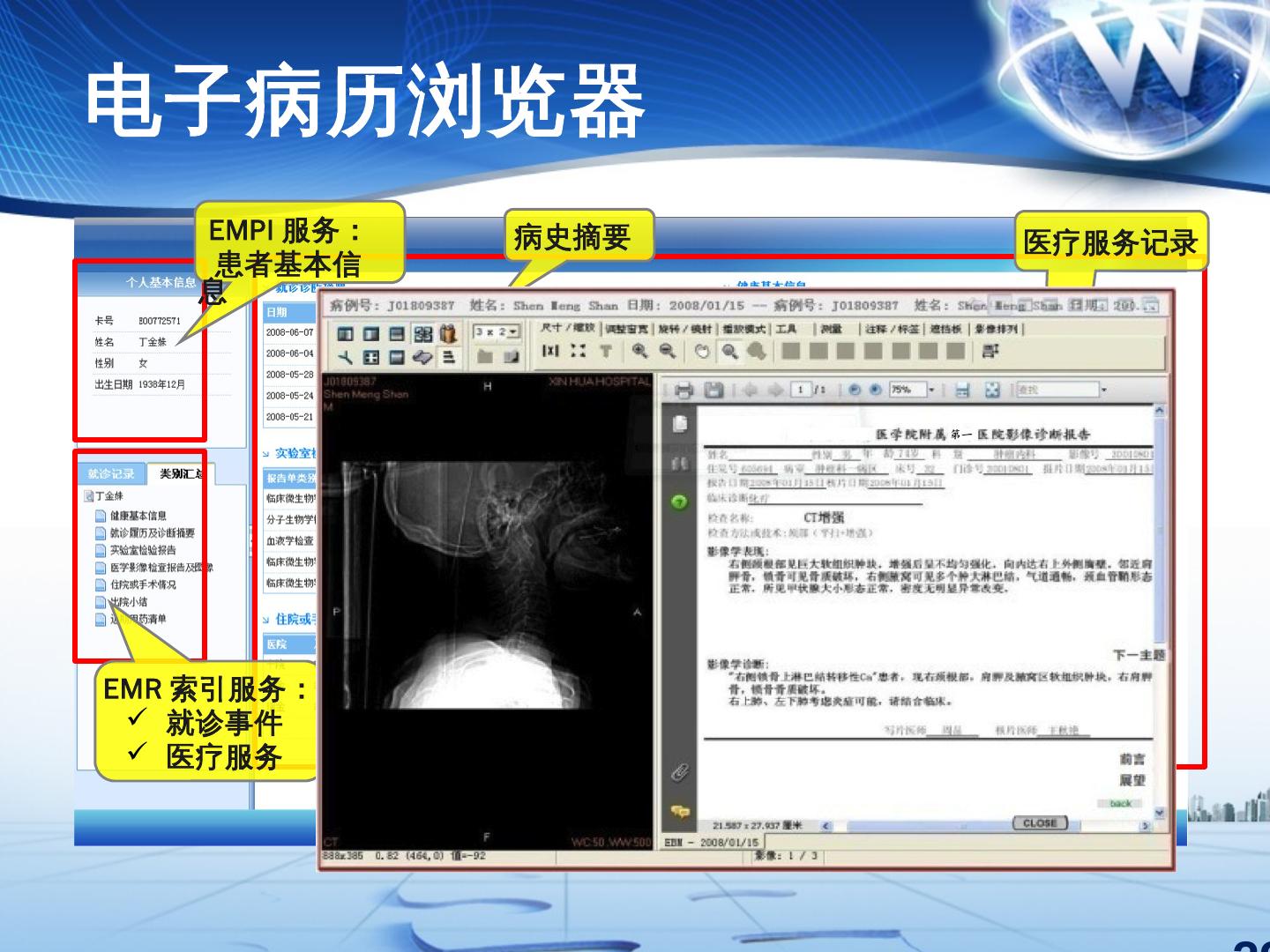Click the save disk icon in report toolbar

tap(713, 390)
